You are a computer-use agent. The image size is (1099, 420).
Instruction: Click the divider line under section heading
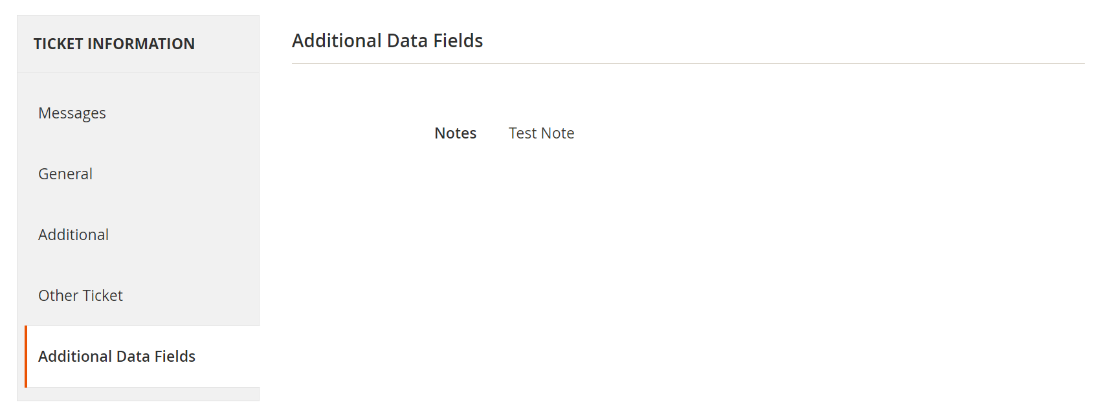point(688,64)
